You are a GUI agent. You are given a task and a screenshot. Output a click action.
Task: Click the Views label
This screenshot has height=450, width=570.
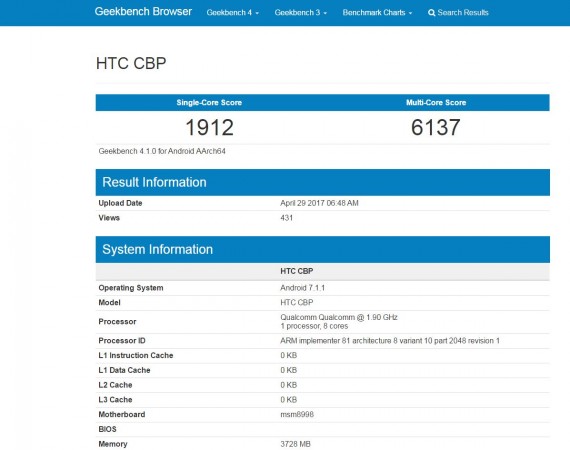click(x=109, y=218)
